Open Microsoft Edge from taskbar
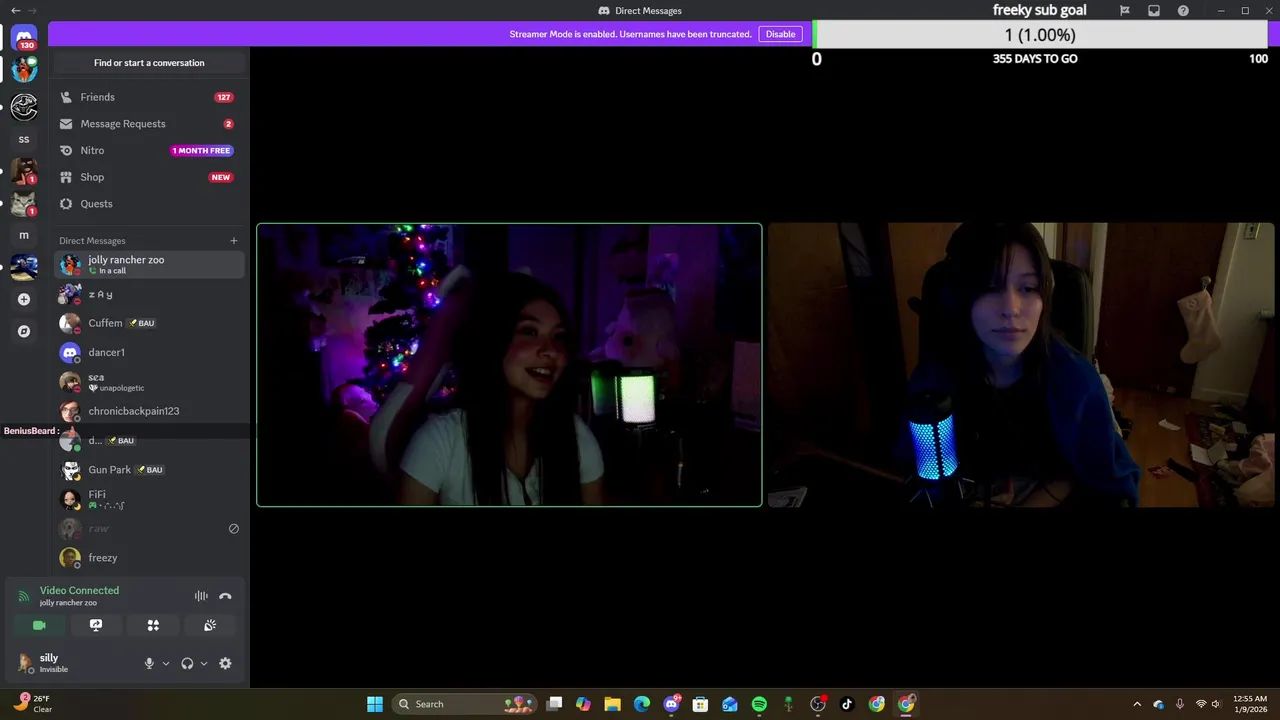1280x720 pixels. pyautogui.click(x=642, y=704)
